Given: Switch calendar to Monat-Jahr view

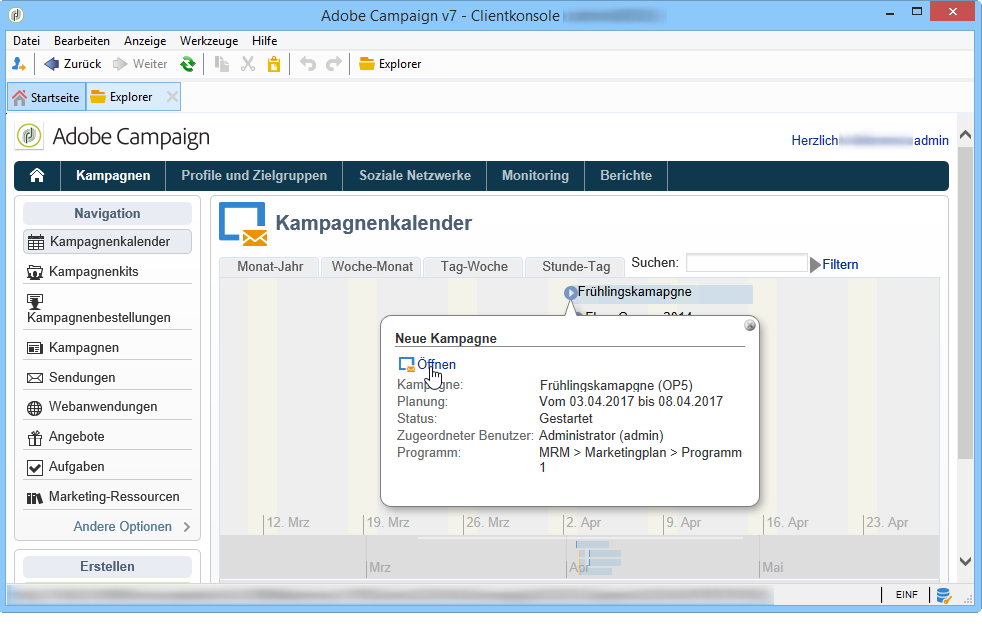Looking at the screenshot, I should (270, 267).
